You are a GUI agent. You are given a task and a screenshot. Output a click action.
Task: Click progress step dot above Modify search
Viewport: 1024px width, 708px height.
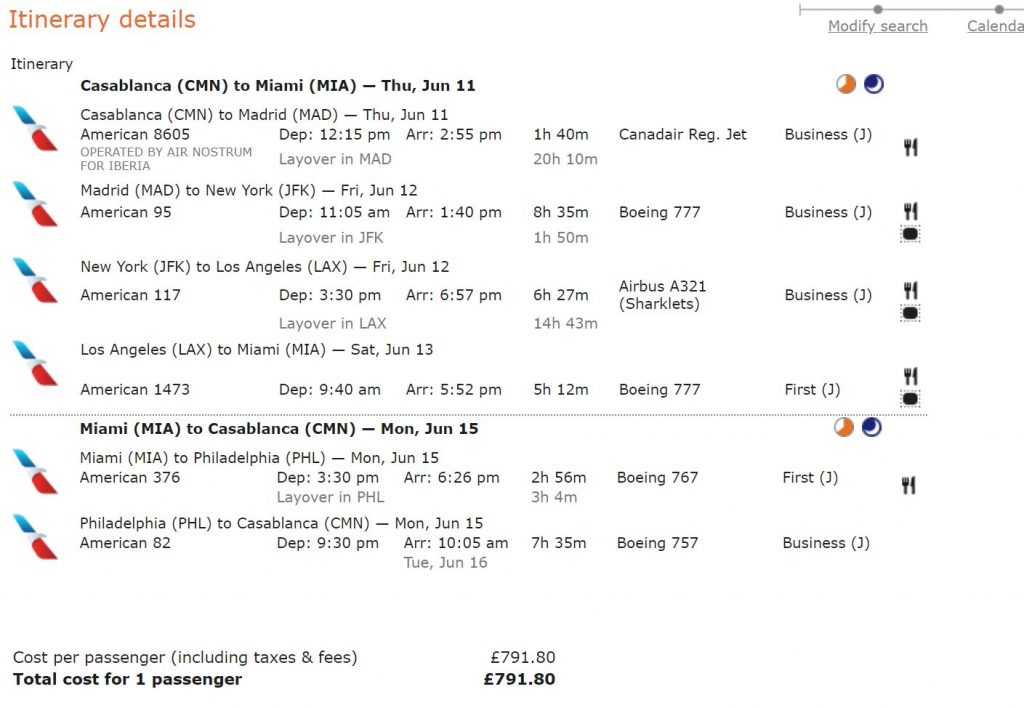878,9
